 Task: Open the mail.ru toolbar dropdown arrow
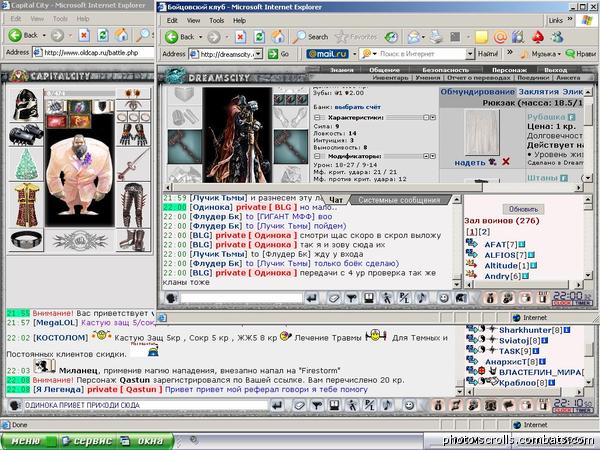(x=354, y=54)
